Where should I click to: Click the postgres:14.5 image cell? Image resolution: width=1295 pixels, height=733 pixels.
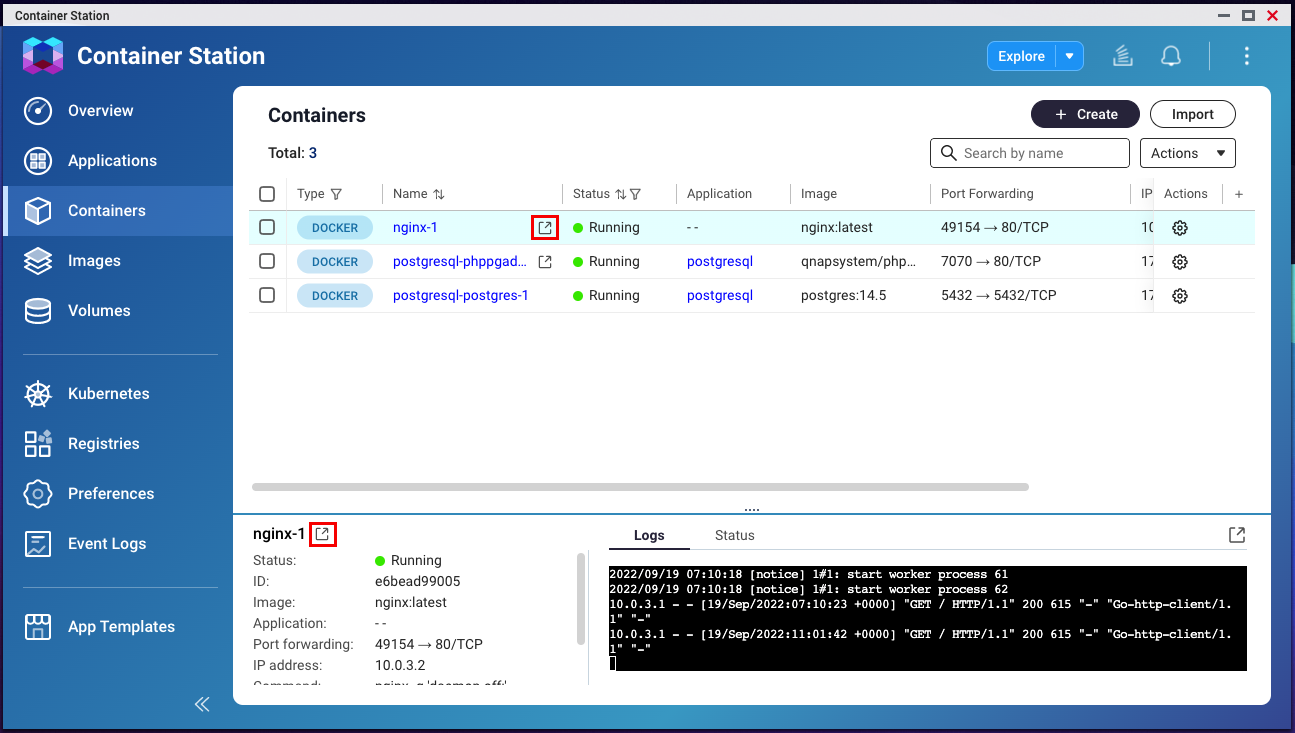[844, 296]
